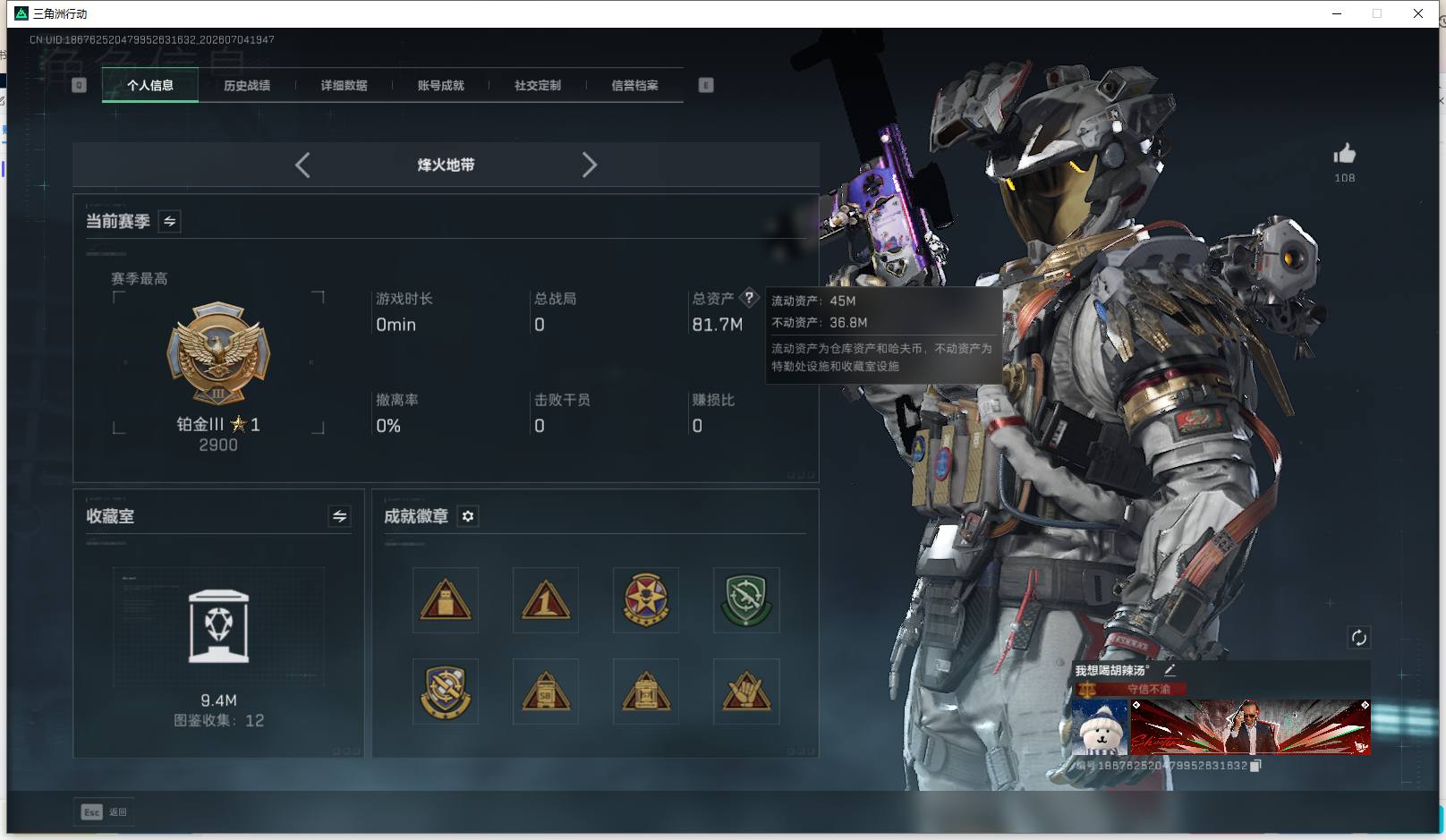This screenshot has width=1446, height=840.
Task: Toggle the 当前赛季 season switch icon
Action: pyautogui.click(x=169, y=221)
